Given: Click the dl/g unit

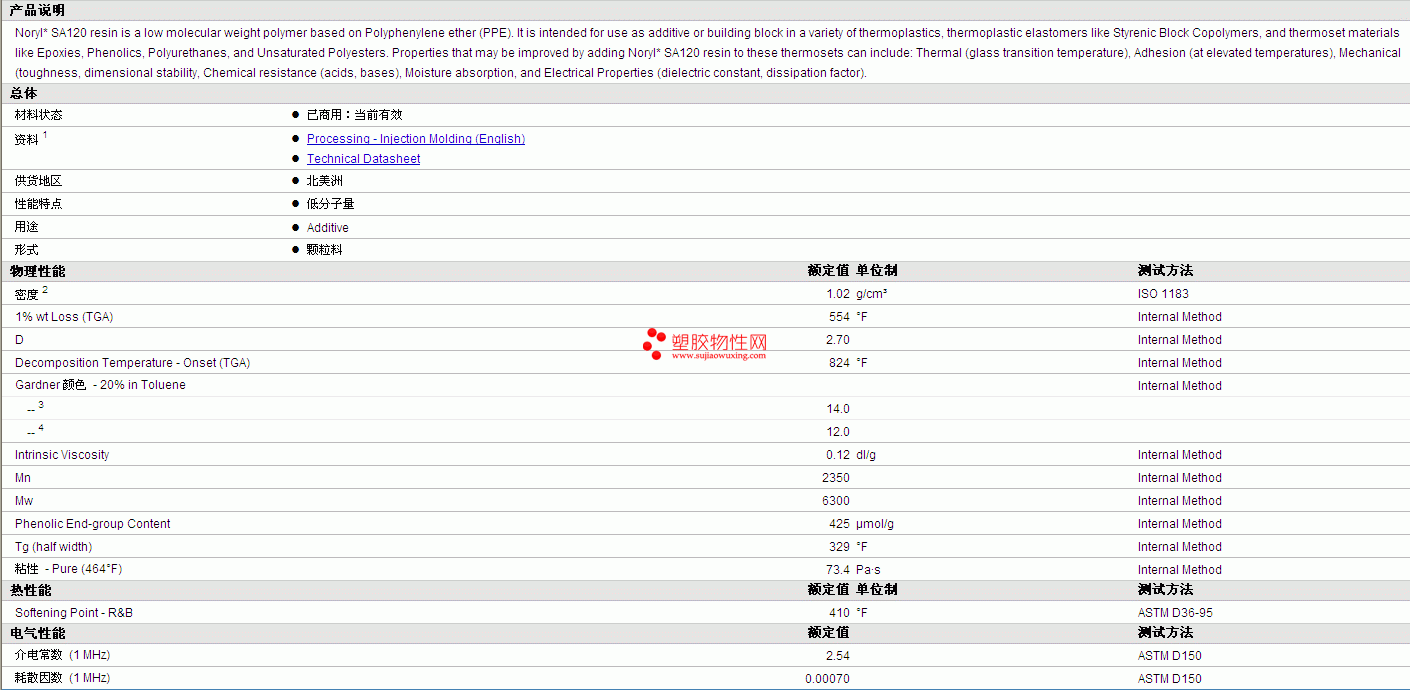Looking at the screenshot, I should click(866, 455).
